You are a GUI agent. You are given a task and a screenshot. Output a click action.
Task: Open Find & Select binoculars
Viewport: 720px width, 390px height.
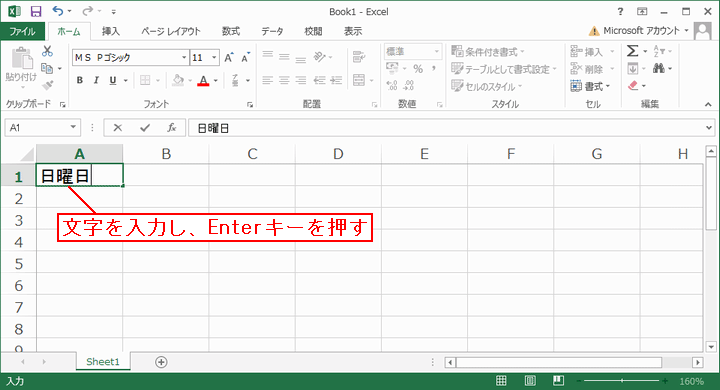(x=659, y=68)
